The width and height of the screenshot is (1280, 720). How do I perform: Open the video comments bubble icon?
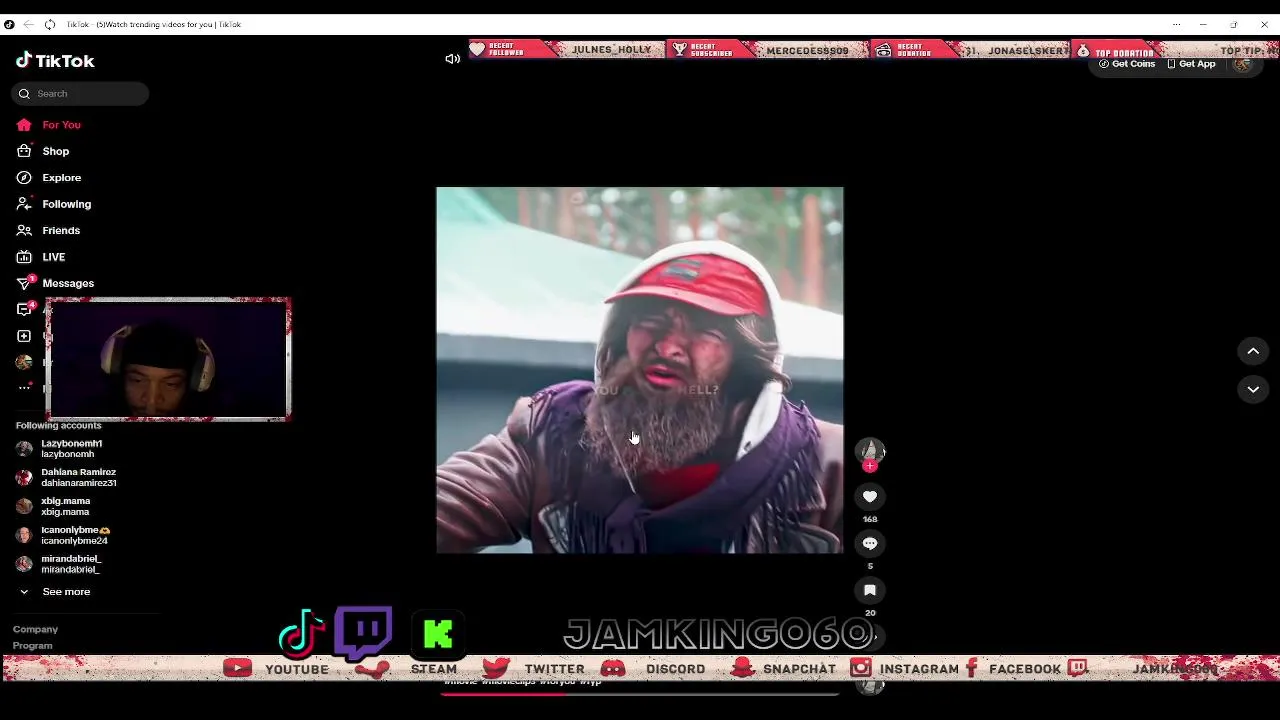[870, 544]
